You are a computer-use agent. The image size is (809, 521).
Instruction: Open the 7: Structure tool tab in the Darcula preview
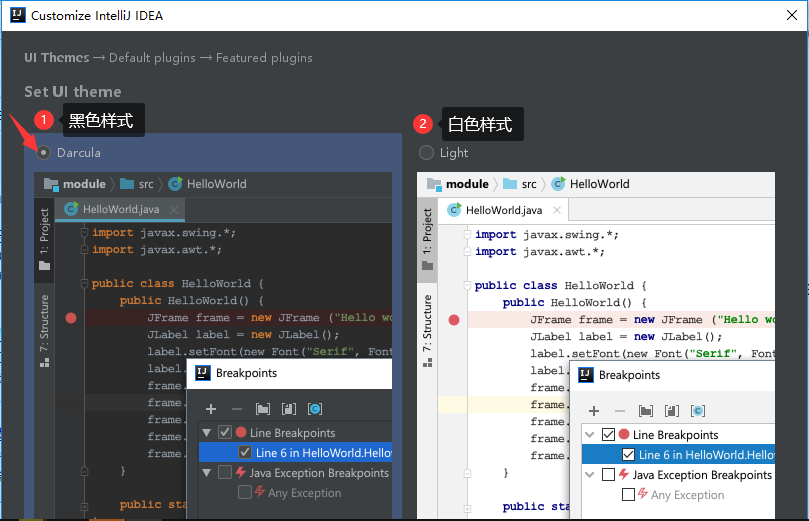click(44, 331)
